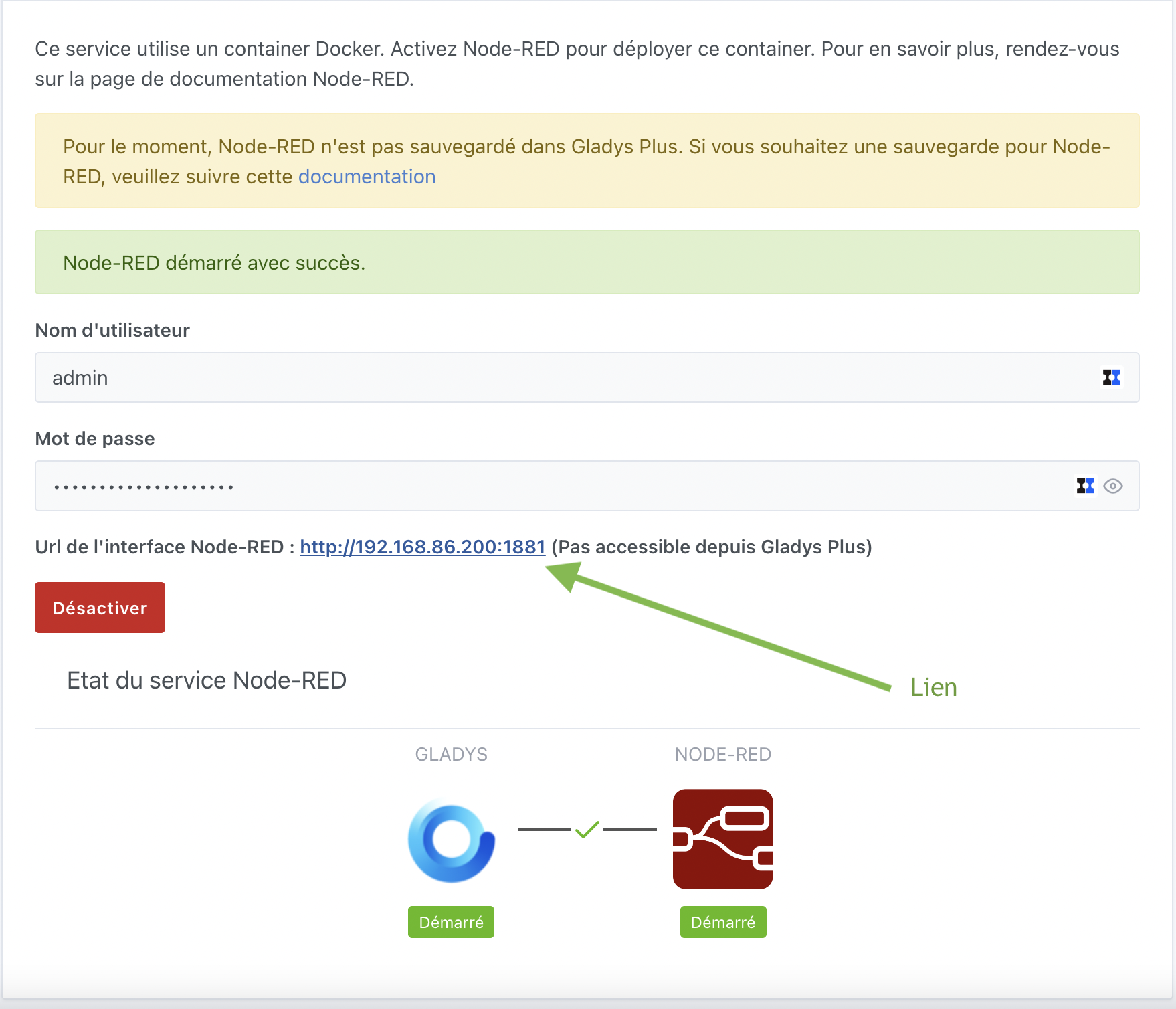1176x1009 pixels.
Task: Click the Démarré badge under Gladys
Action: pyautogui.click(x=451, y=922)
